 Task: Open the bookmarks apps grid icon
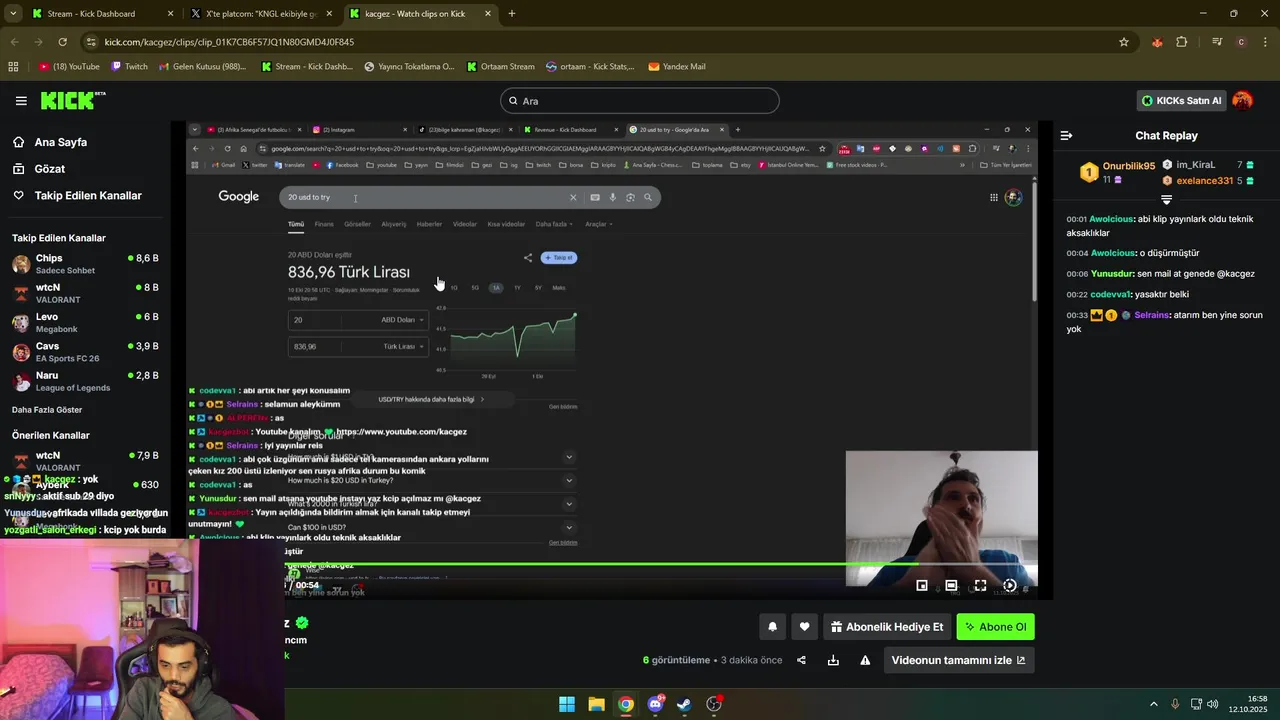pos(13,67)
